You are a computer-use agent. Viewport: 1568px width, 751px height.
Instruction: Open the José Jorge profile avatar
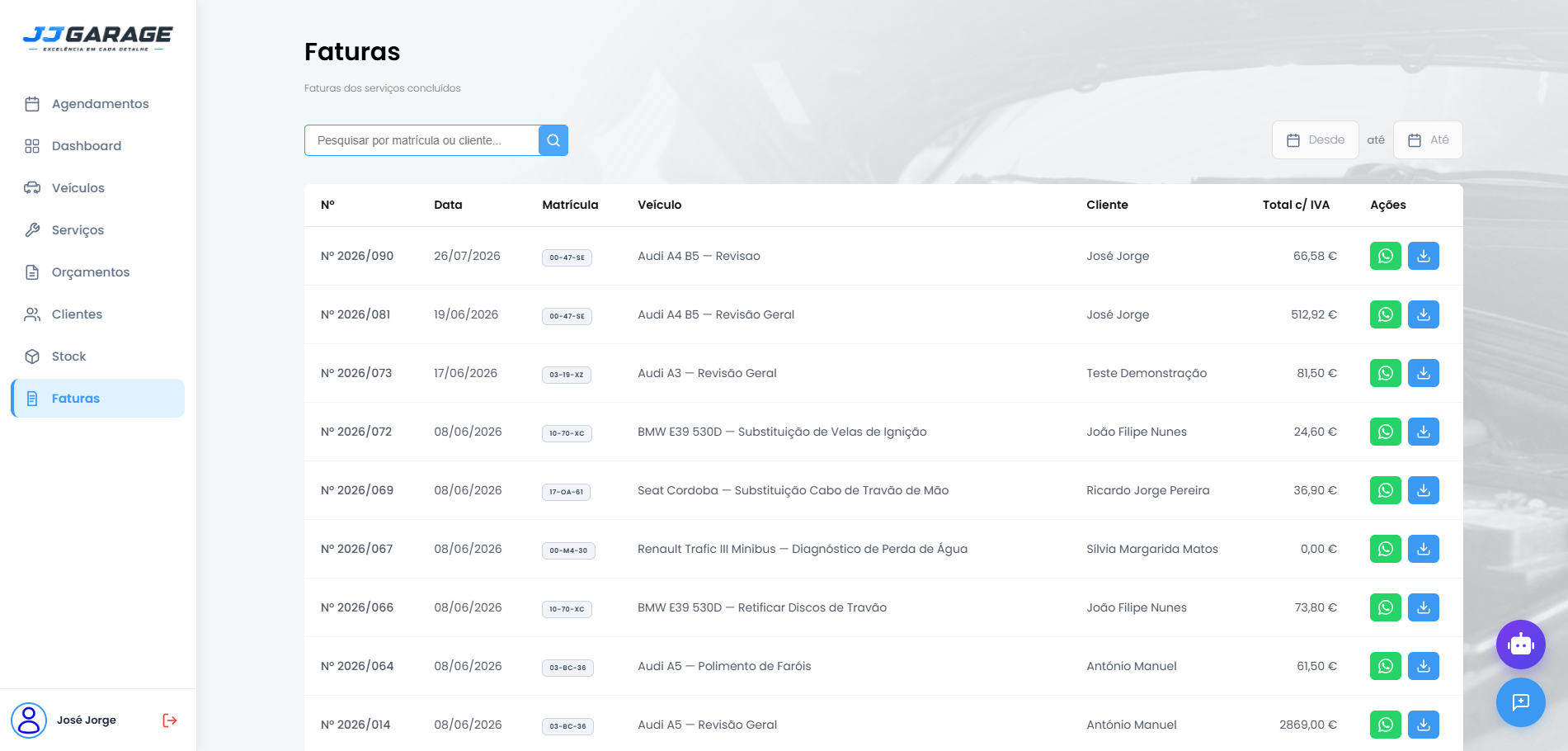pyautogui.click(x=29, y=720)
